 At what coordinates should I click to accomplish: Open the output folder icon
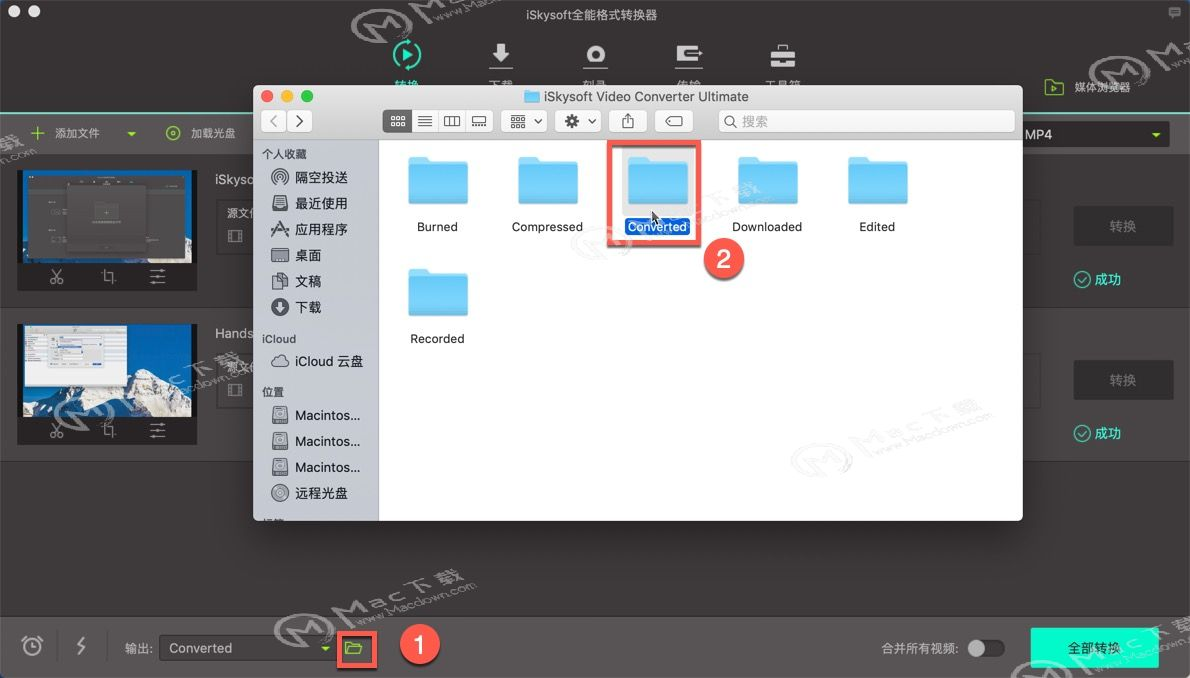[354, 648]
